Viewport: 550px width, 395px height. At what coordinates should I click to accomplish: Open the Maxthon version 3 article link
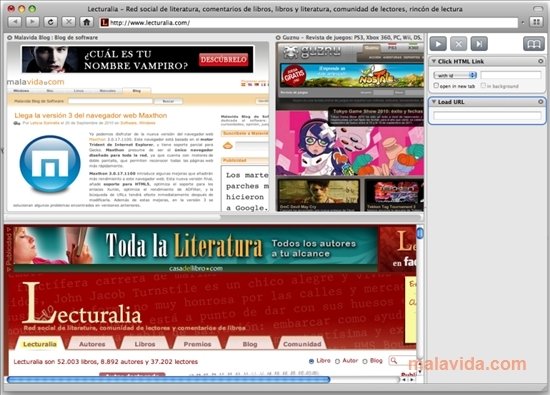[90, 115]
